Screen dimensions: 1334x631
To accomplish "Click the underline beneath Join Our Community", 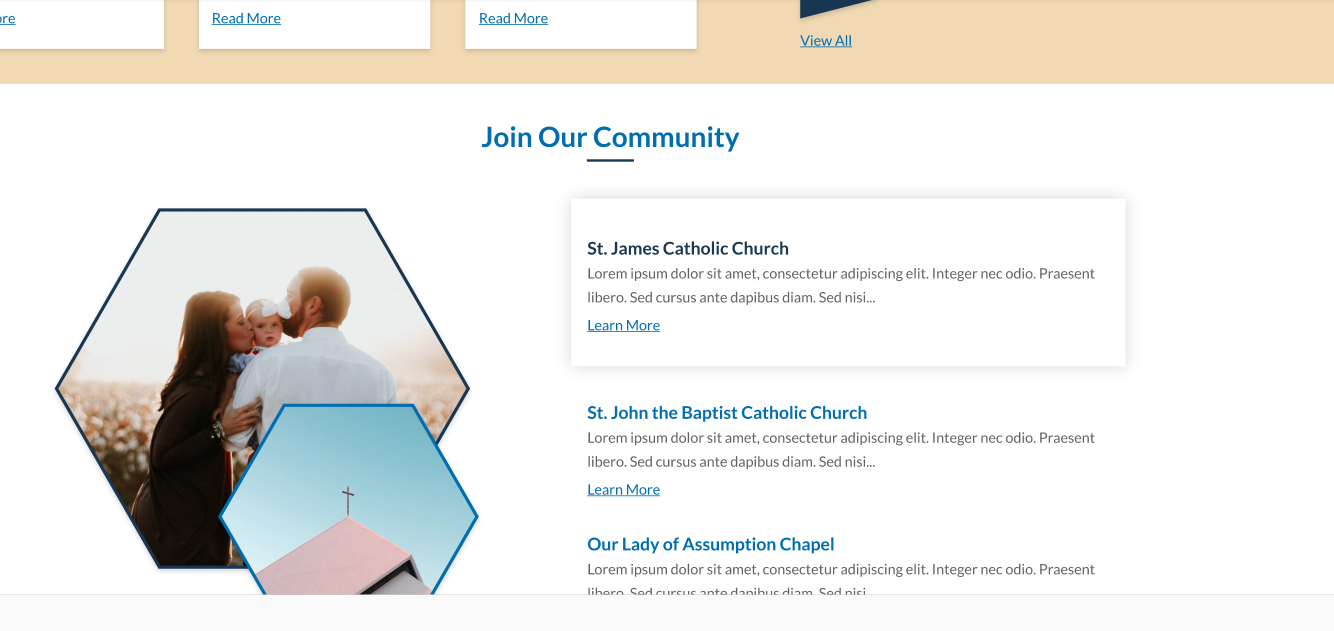I will [610, 160].
